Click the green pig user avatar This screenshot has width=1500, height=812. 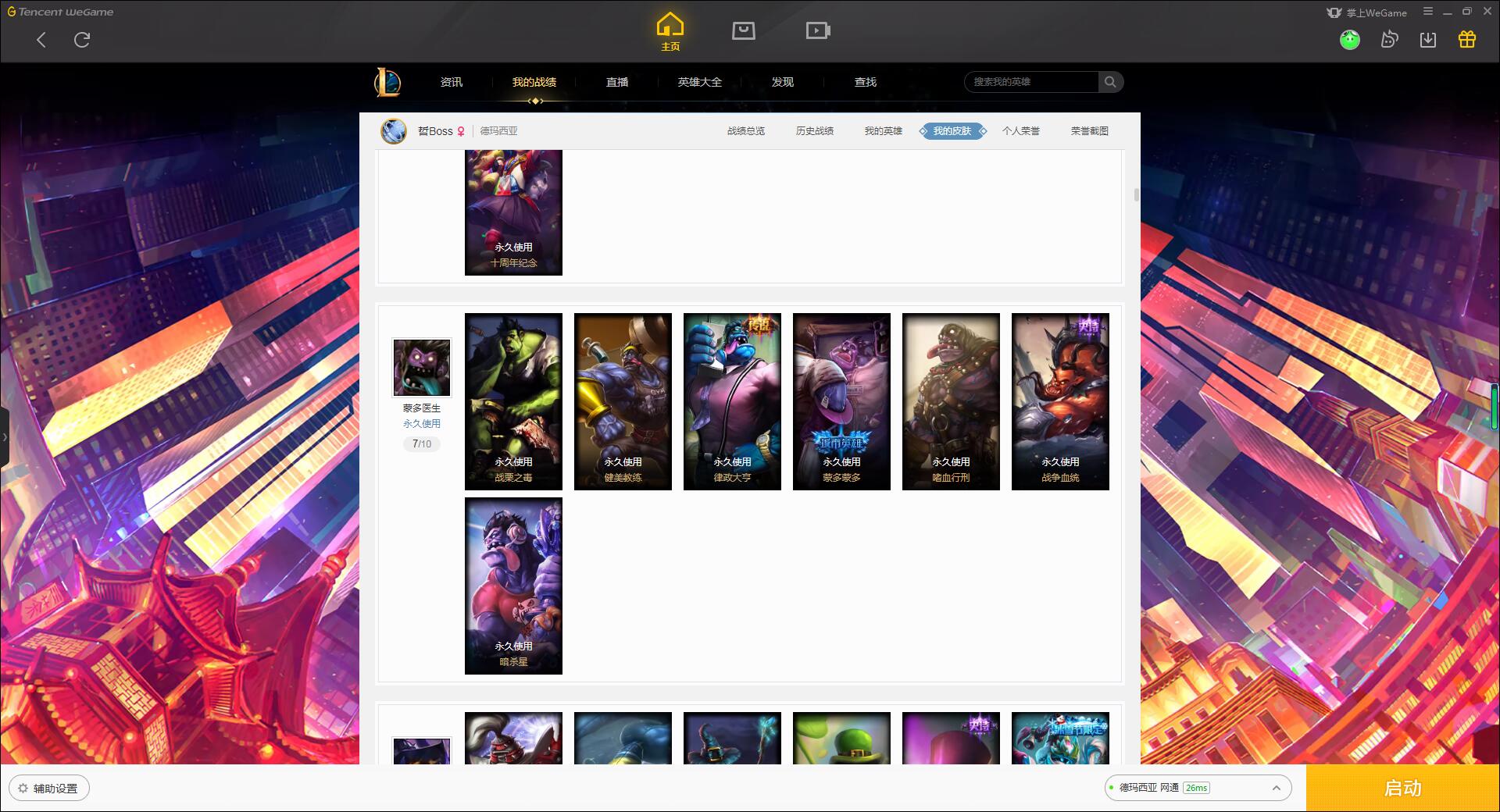pos(1350,39)
